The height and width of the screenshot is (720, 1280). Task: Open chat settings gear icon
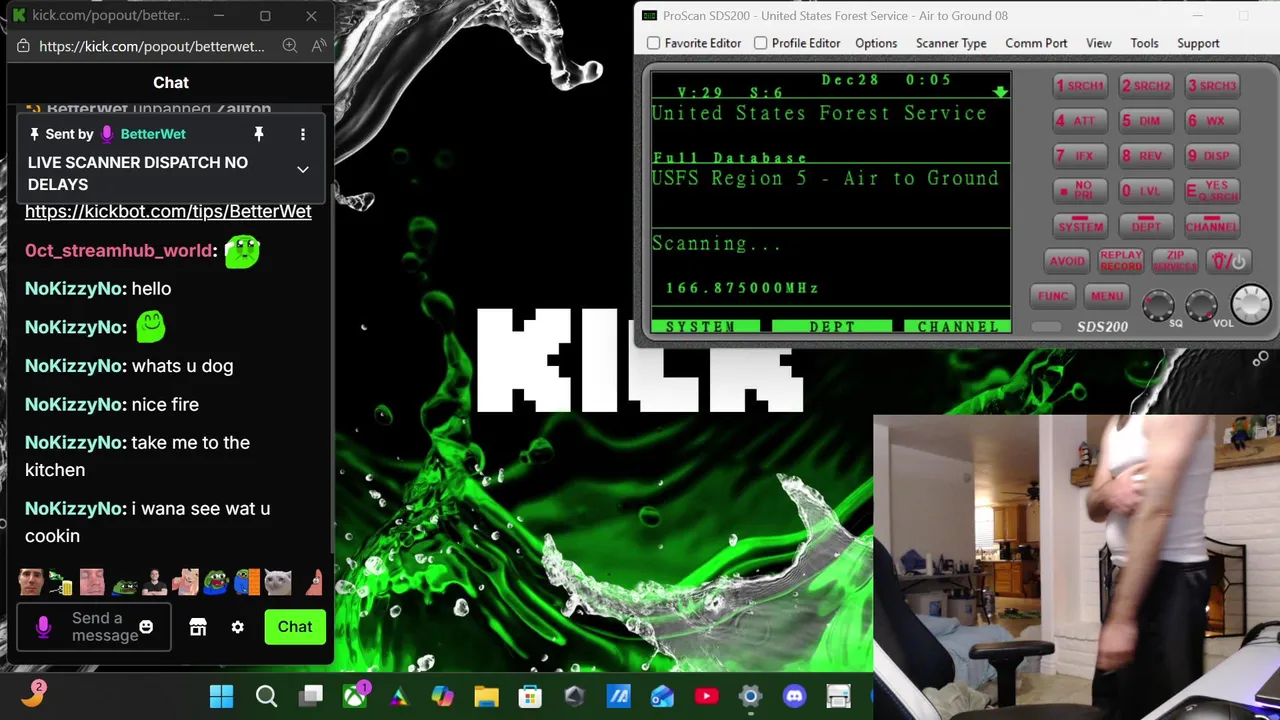(x=237, y=627)
